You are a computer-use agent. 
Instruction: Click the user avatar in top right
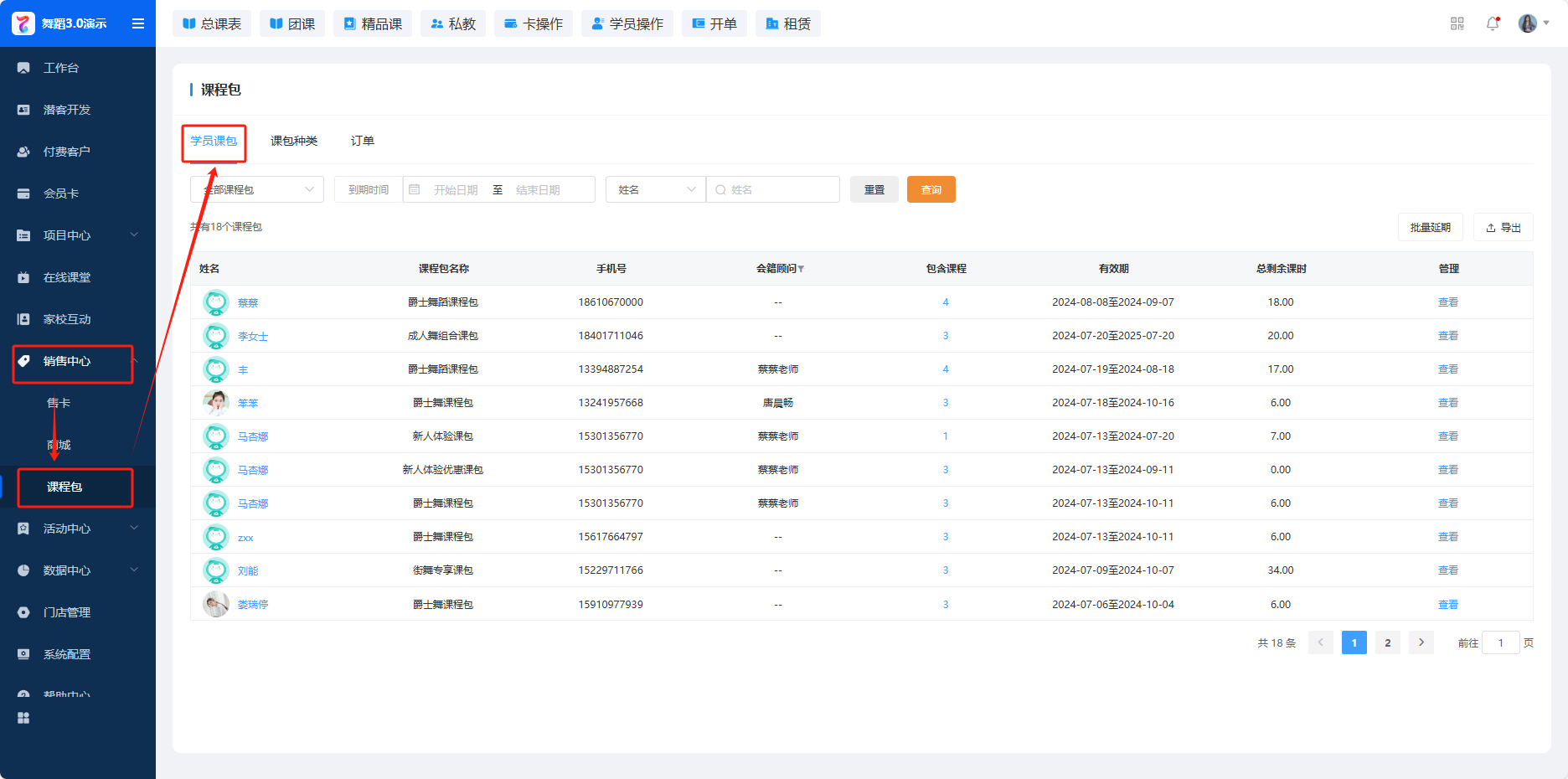coord(1527,23)
